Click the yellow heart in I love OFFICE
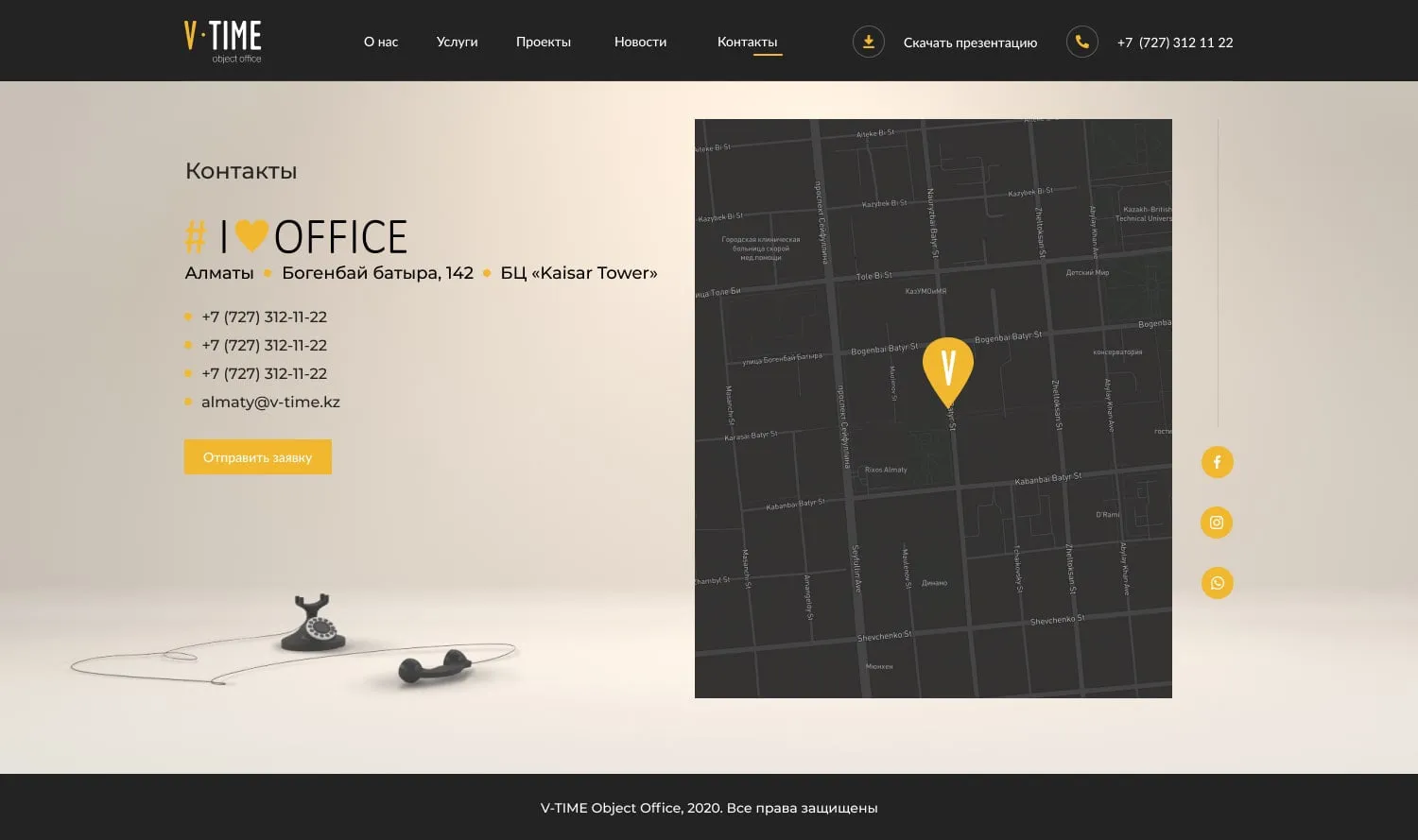1418x840 pixels. pos(251,235)
